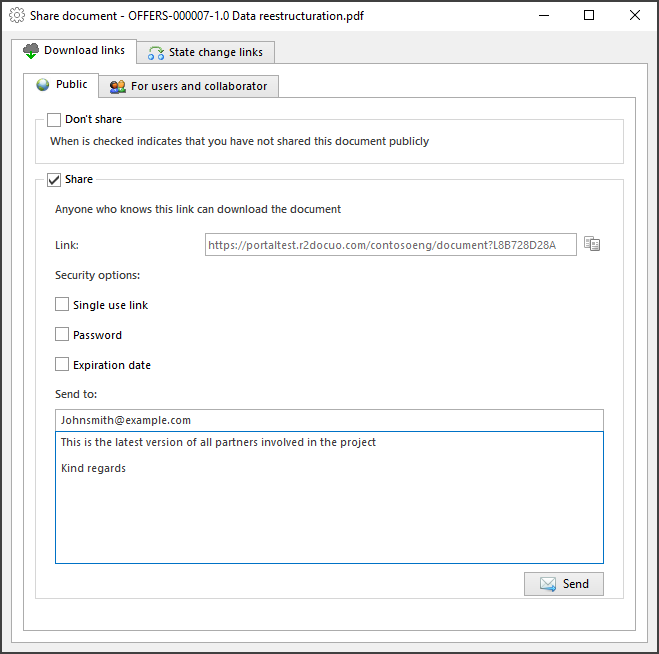Viewport: 659px width, 654px height.
Task: Click inside the message body text area
Action: click(329, 497)
